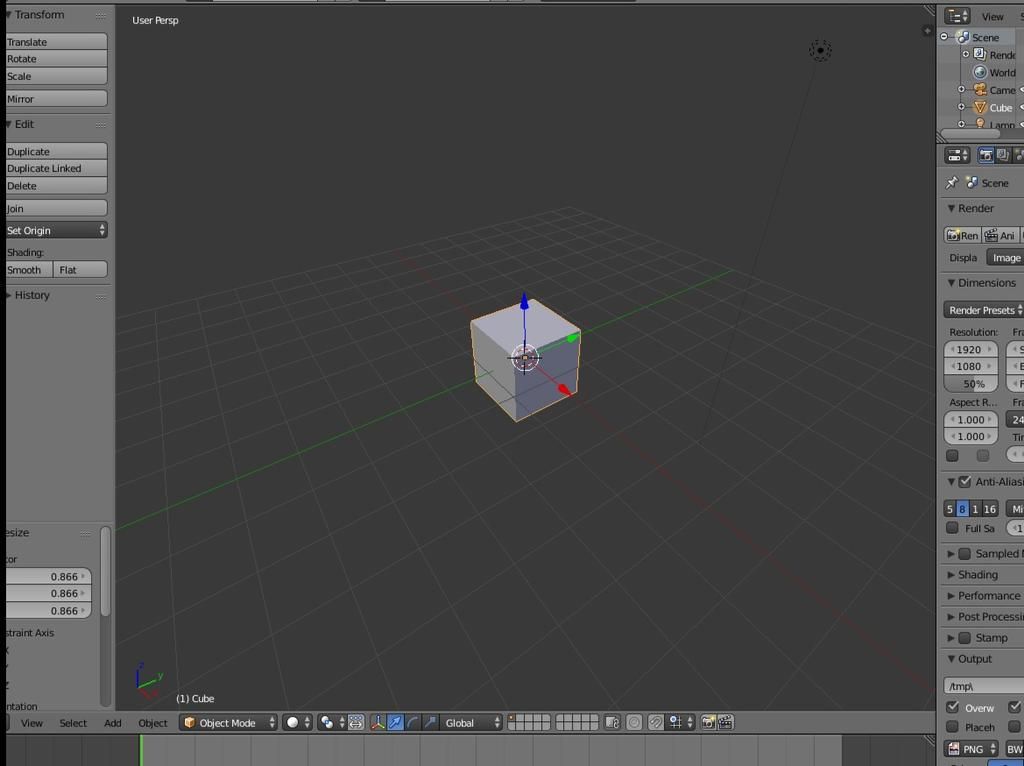Viewport: 1024px width, 766px height.
Task: Click the resolution X 1920 field
Action: (970, 349)
